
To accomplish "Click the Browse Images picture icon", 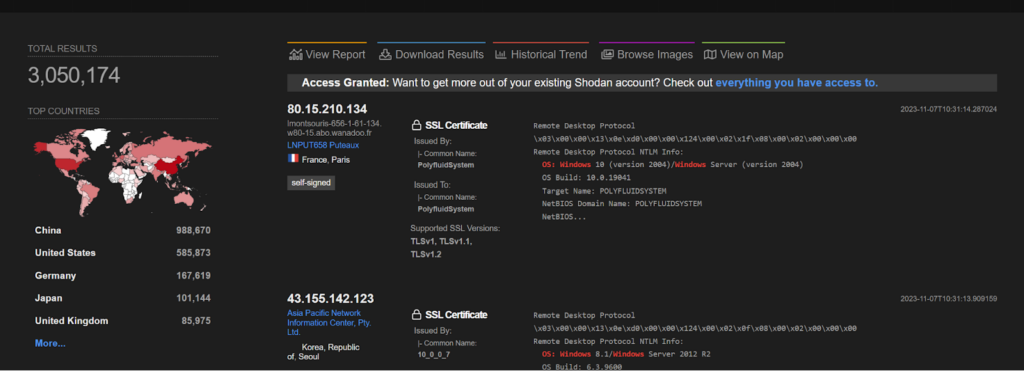I will coord(607,55).
